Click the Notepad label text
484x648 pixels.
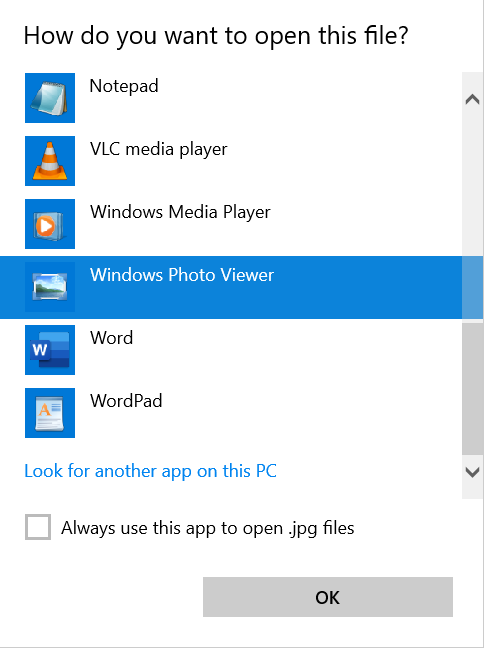[124, 86]
